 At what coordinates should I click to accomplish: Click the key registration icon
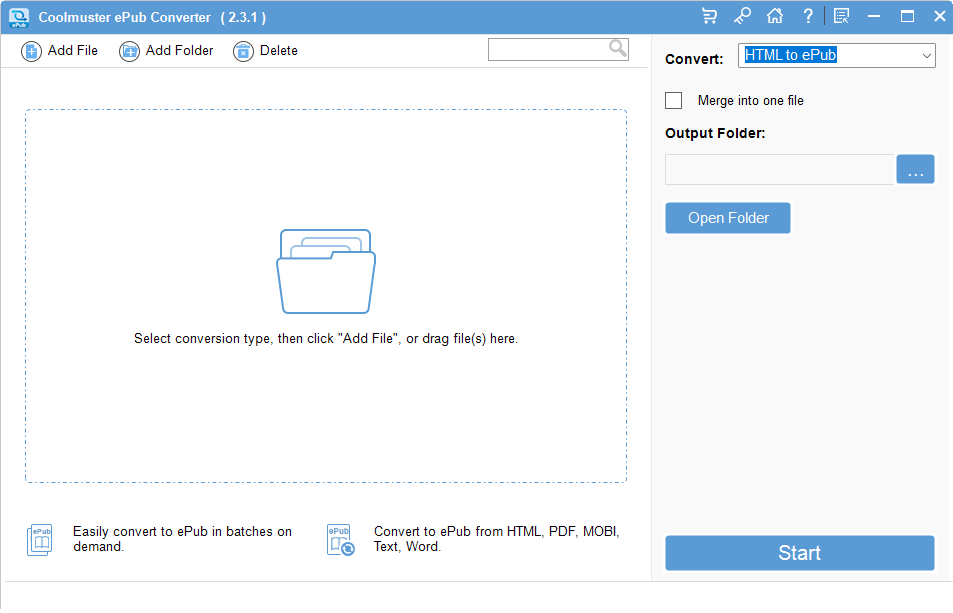pyautogui.click(x=742, y=15)
